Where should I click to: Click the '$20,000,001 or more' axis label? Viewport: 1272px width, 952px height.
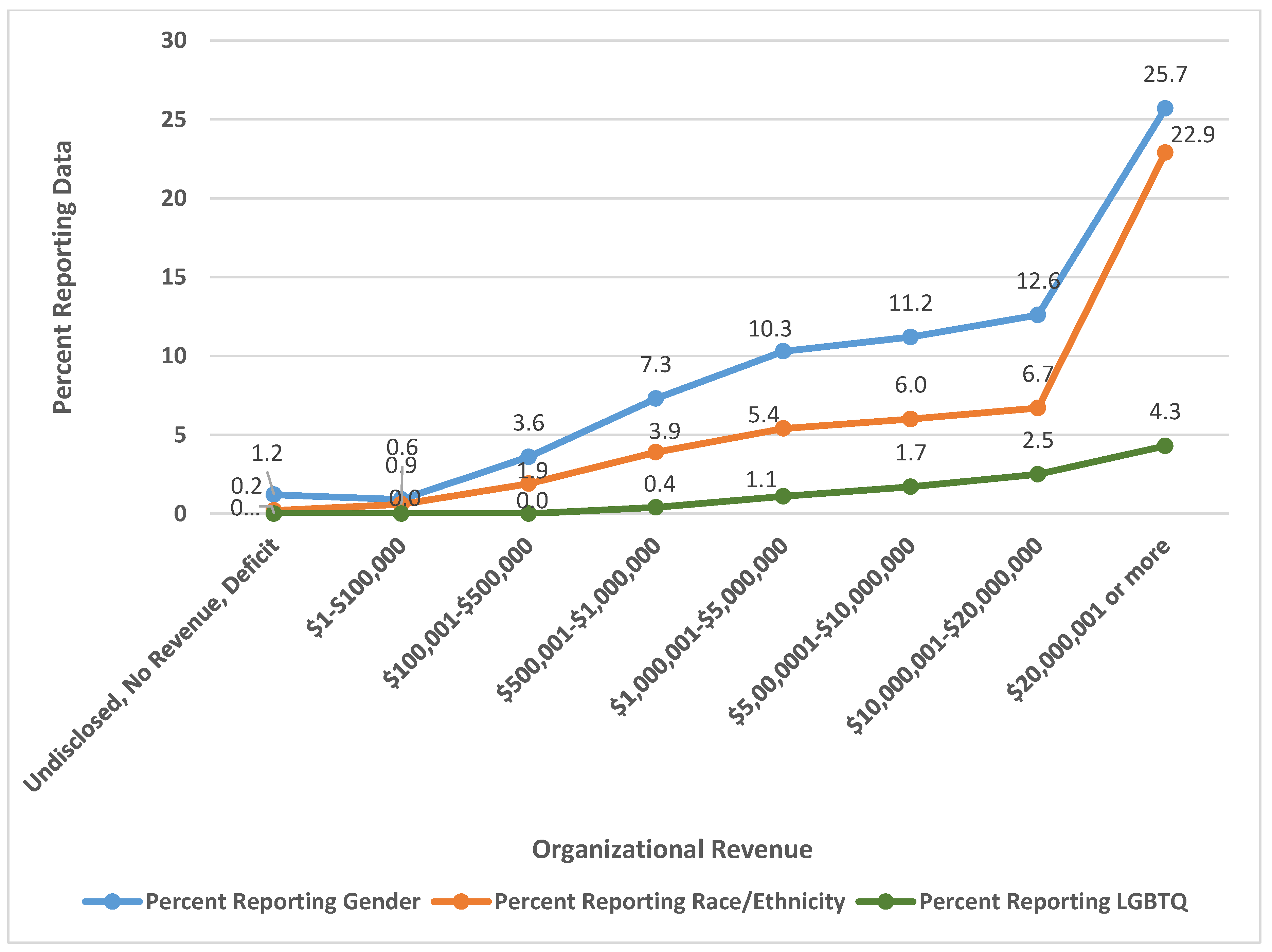click(x=1089, y=620)
